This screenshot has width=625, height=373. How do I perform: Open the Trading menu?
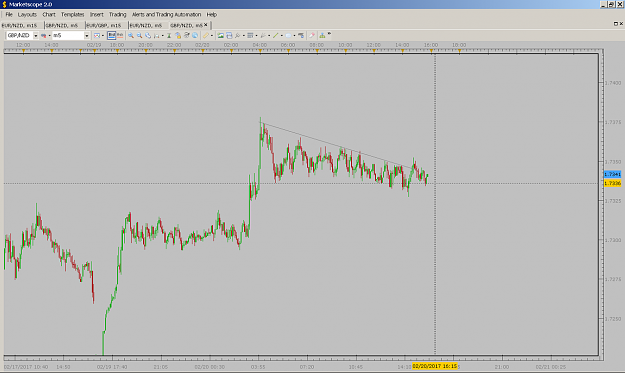tap(117, 14)
